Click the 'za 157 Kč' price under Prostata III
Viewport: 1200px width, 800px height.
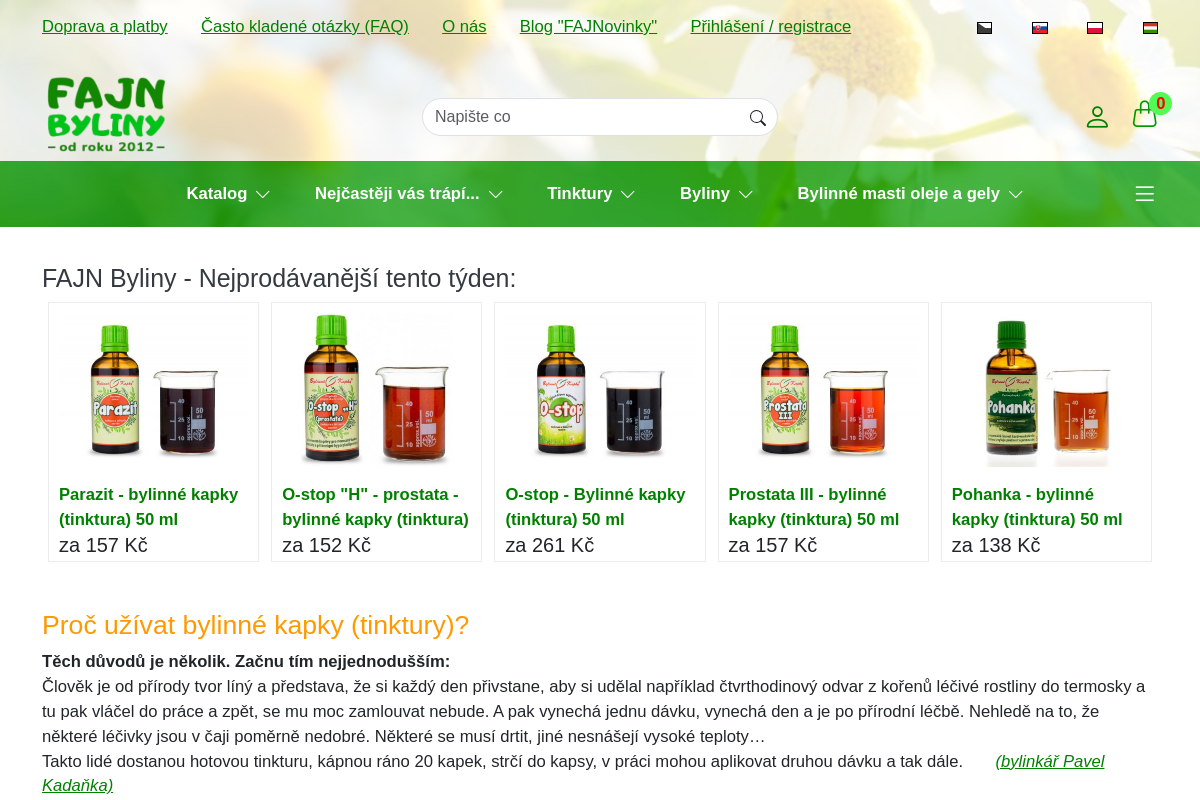[x=773, y=546]
